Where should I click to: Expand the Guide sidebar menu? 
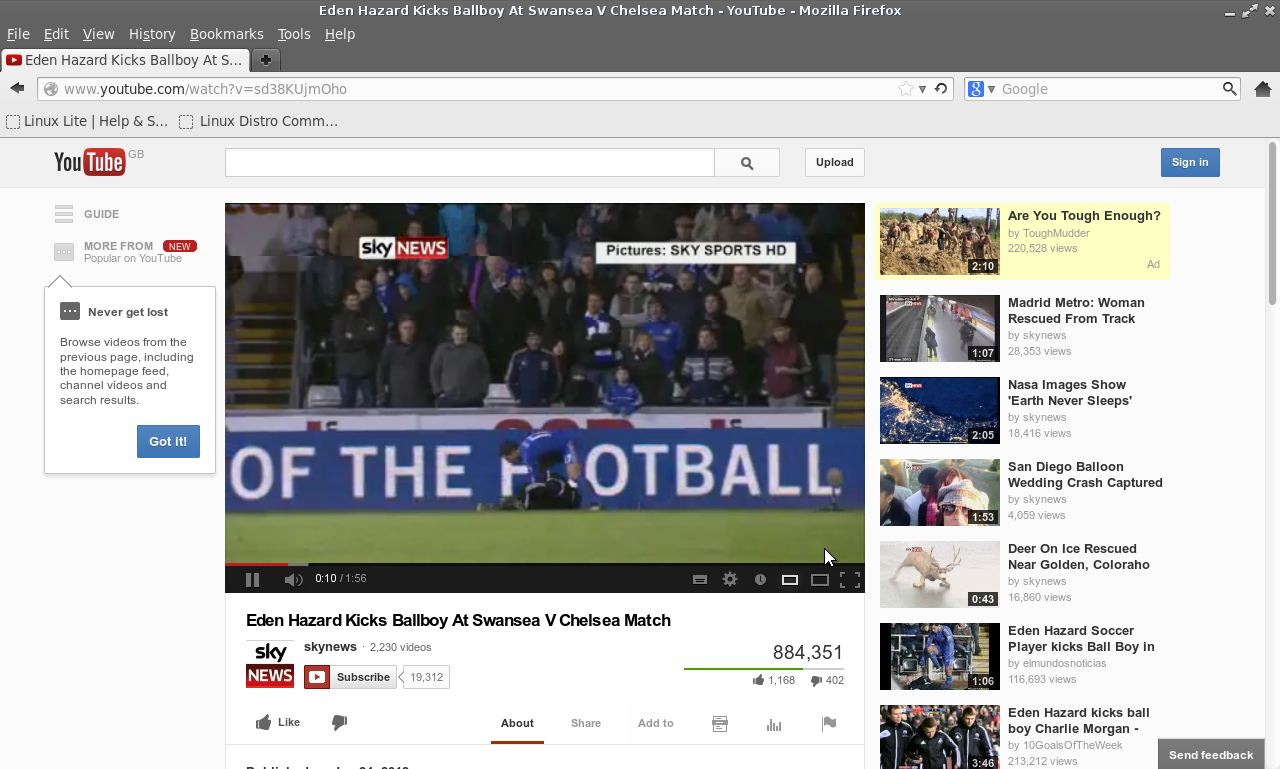pos(87,214)
